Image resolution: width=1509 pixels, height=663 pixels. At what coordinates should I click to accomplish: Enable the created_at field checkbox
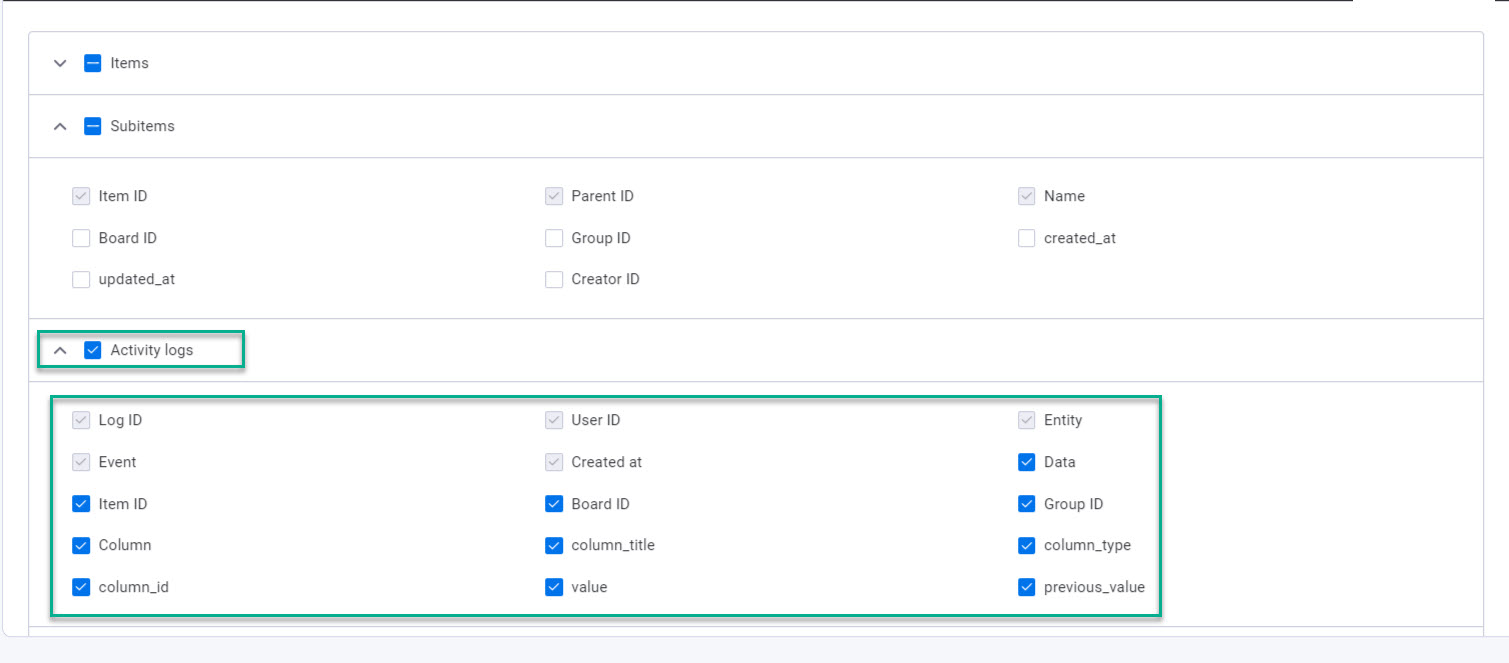point(1026,238)
